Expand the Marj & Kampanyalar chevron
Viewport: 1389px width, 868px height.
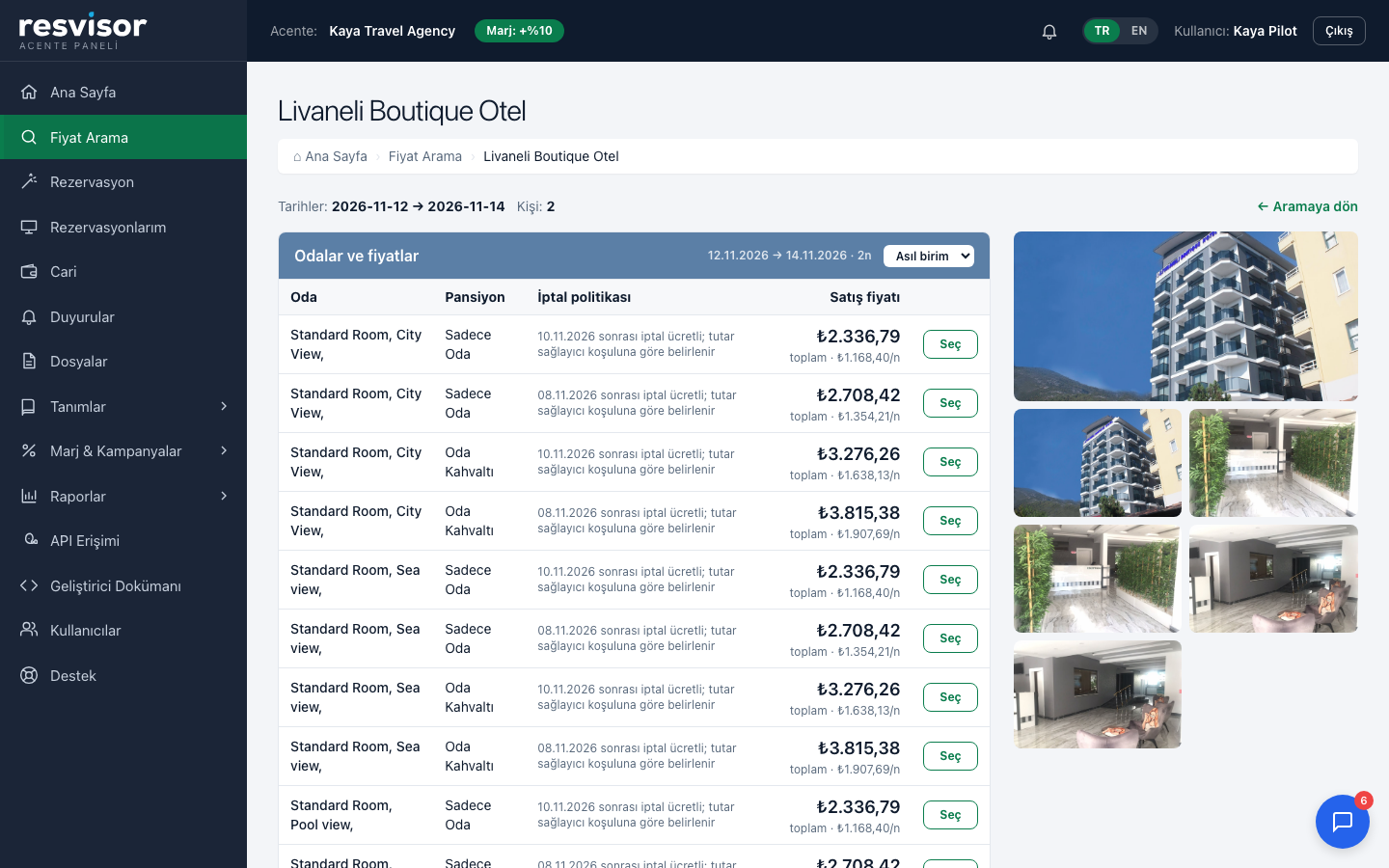[x=224, y=450]
